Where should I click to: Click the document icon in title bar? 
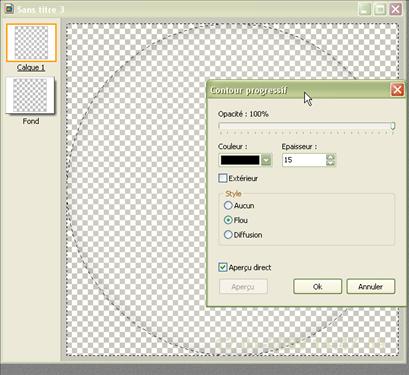pyautogui.click(x=8, y=9)
